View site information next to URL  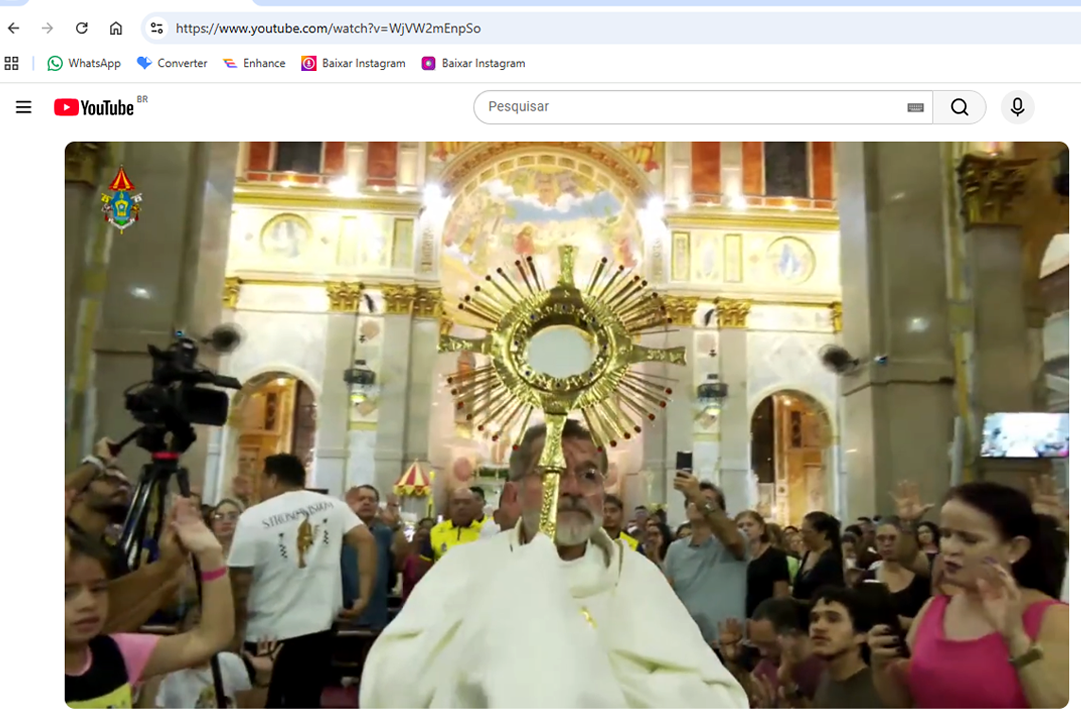pos(157,28)
